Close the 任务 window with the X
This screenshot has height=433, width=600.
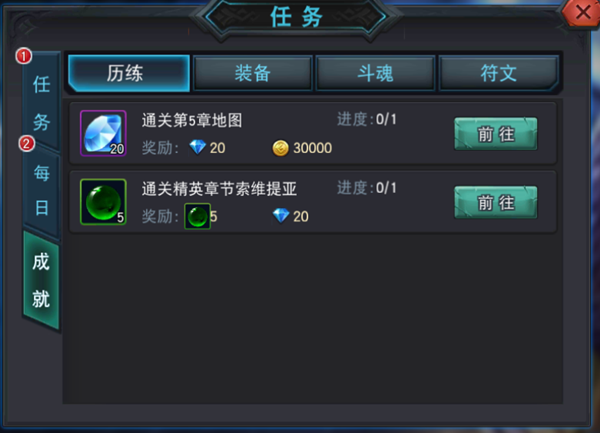[x=582, y=12]
